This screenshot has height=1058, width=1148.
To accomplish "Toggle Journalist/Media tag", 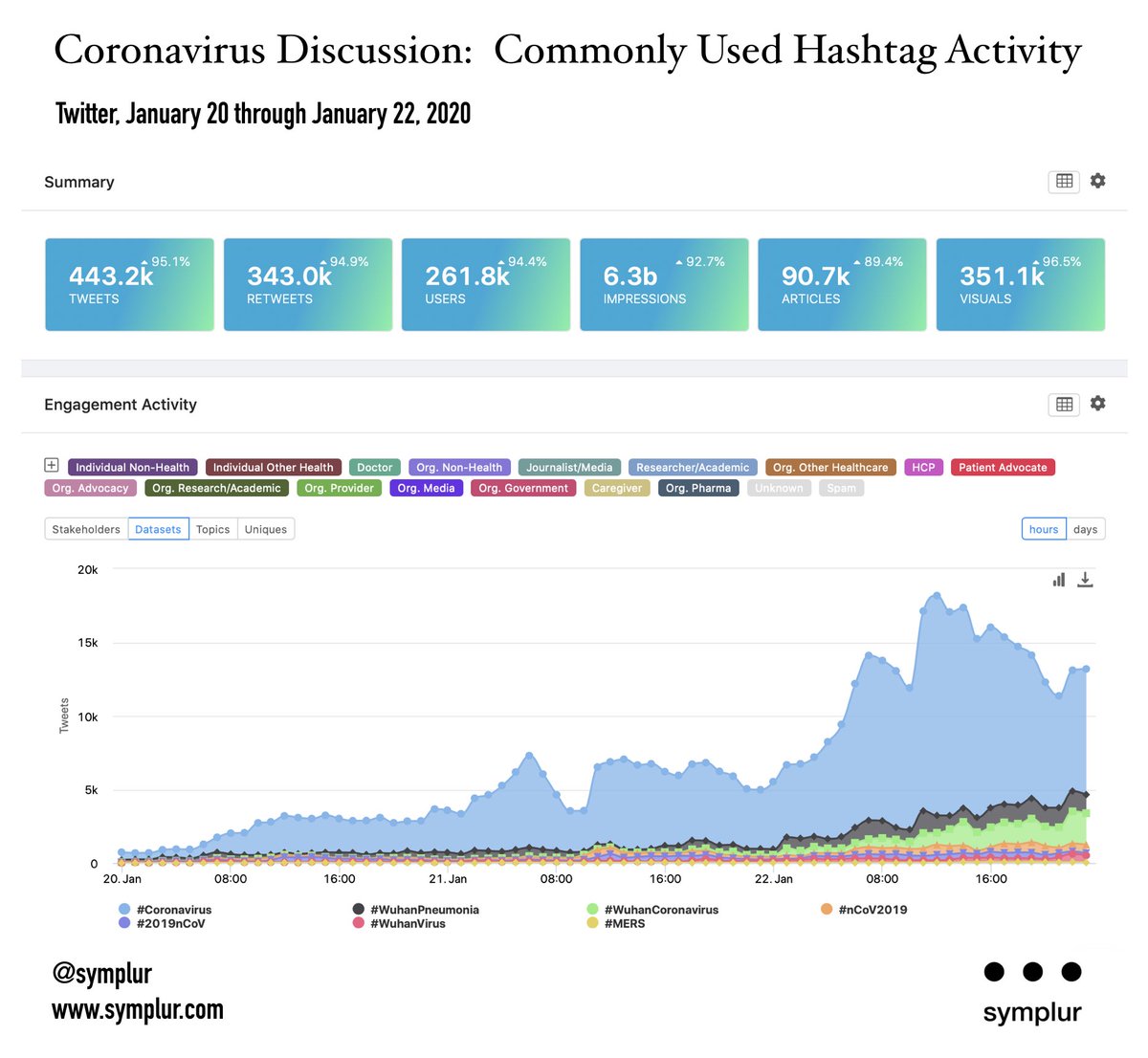I will 569,468.
